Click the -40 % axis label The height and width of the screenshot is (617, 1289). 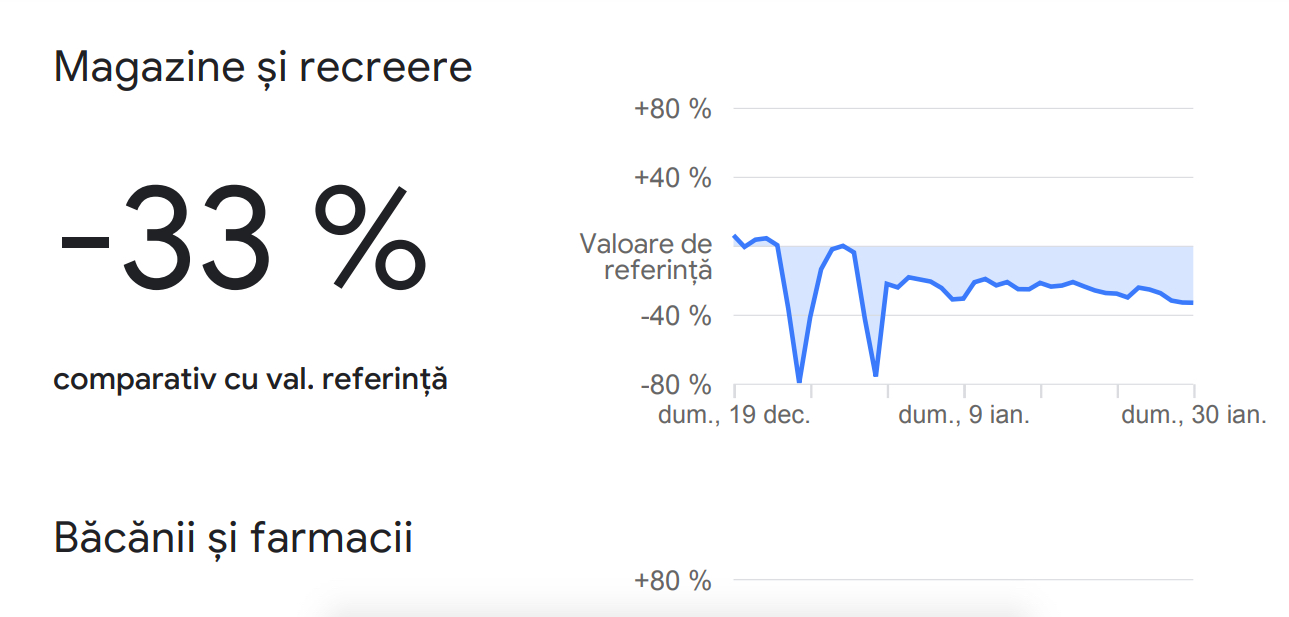tap(676, 316)
